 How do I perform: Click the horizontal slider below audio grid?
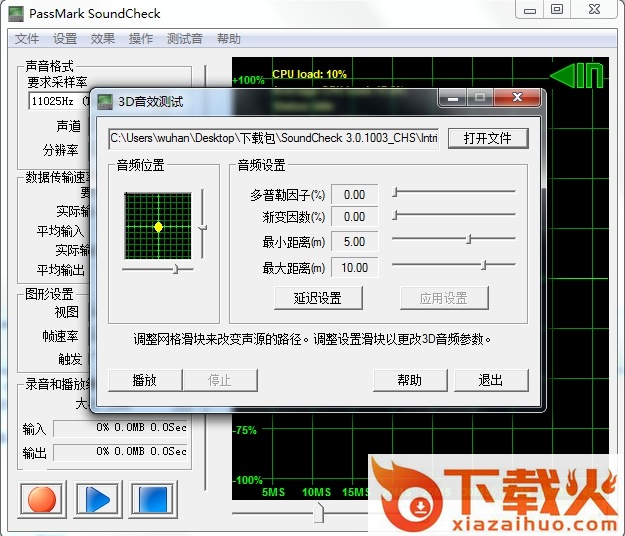[176, 270]
